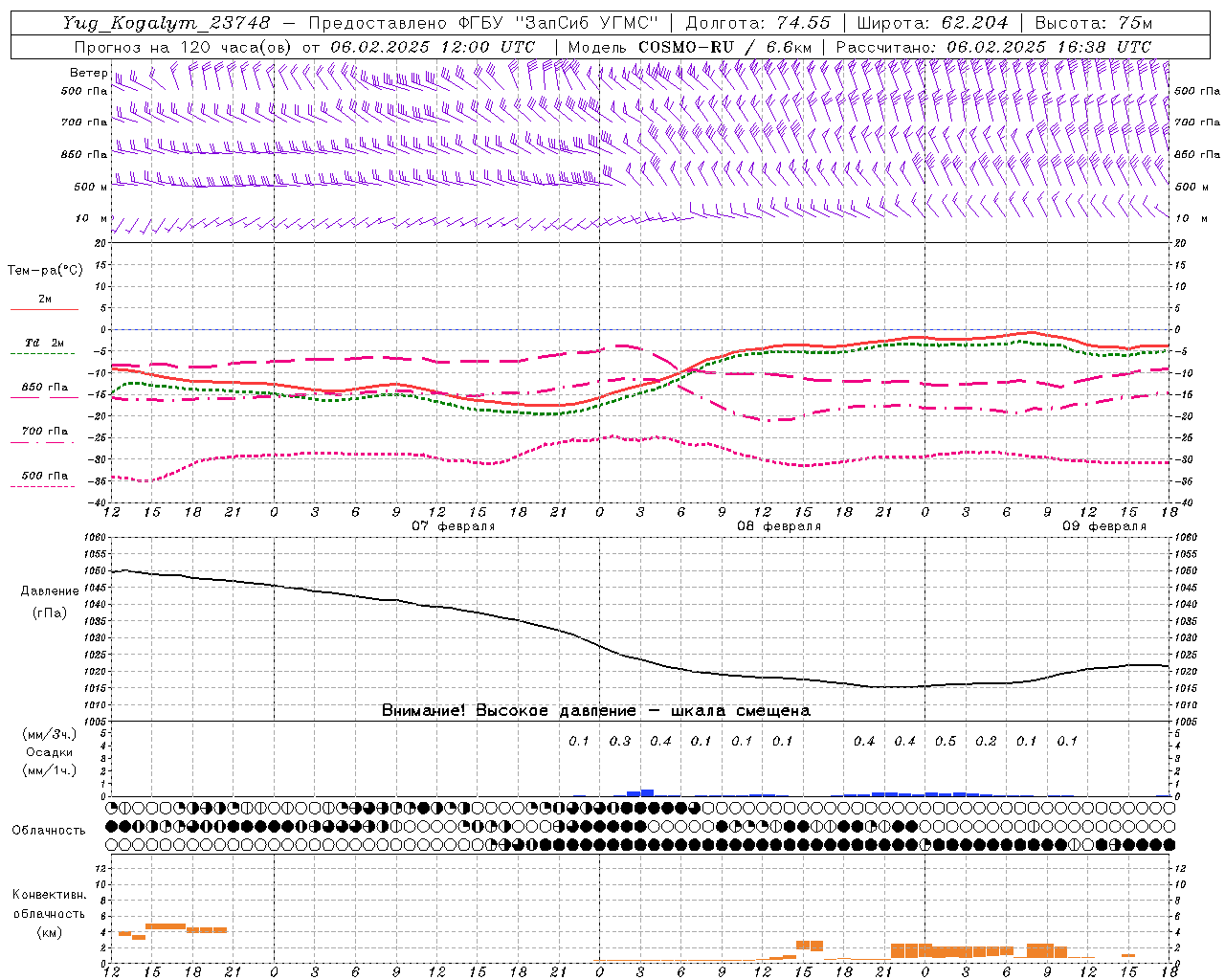The image size is (1225, 980).
Task: Click the '500 м' wind level label on left
Action: click(91, 187)
